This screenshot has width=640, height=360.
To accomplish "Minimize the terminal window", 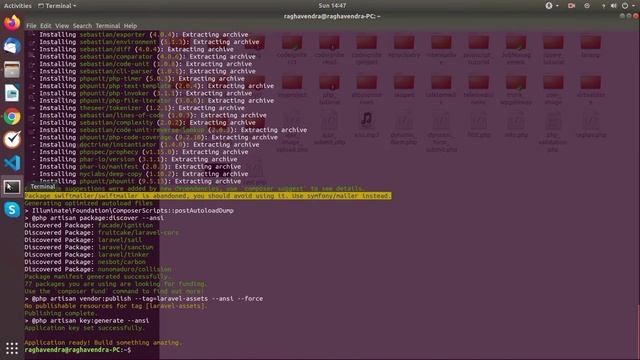I will point(622,16).
